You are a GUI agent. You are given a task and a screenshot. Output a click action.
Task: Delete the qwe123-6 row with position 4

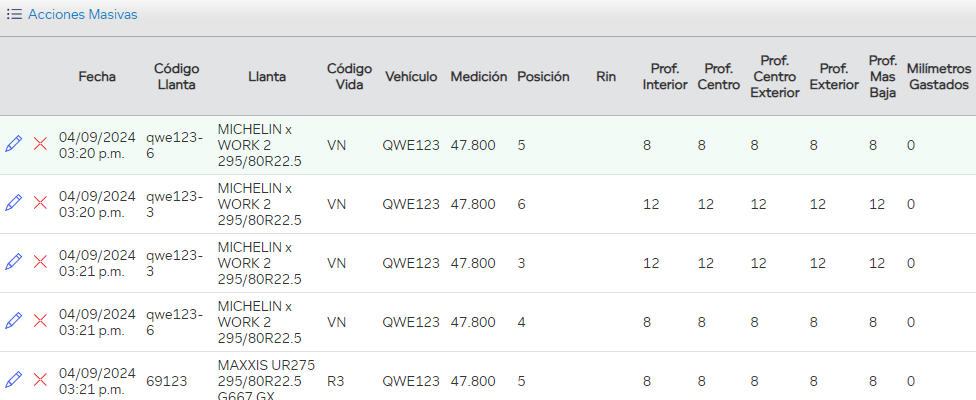coord(41,321)
